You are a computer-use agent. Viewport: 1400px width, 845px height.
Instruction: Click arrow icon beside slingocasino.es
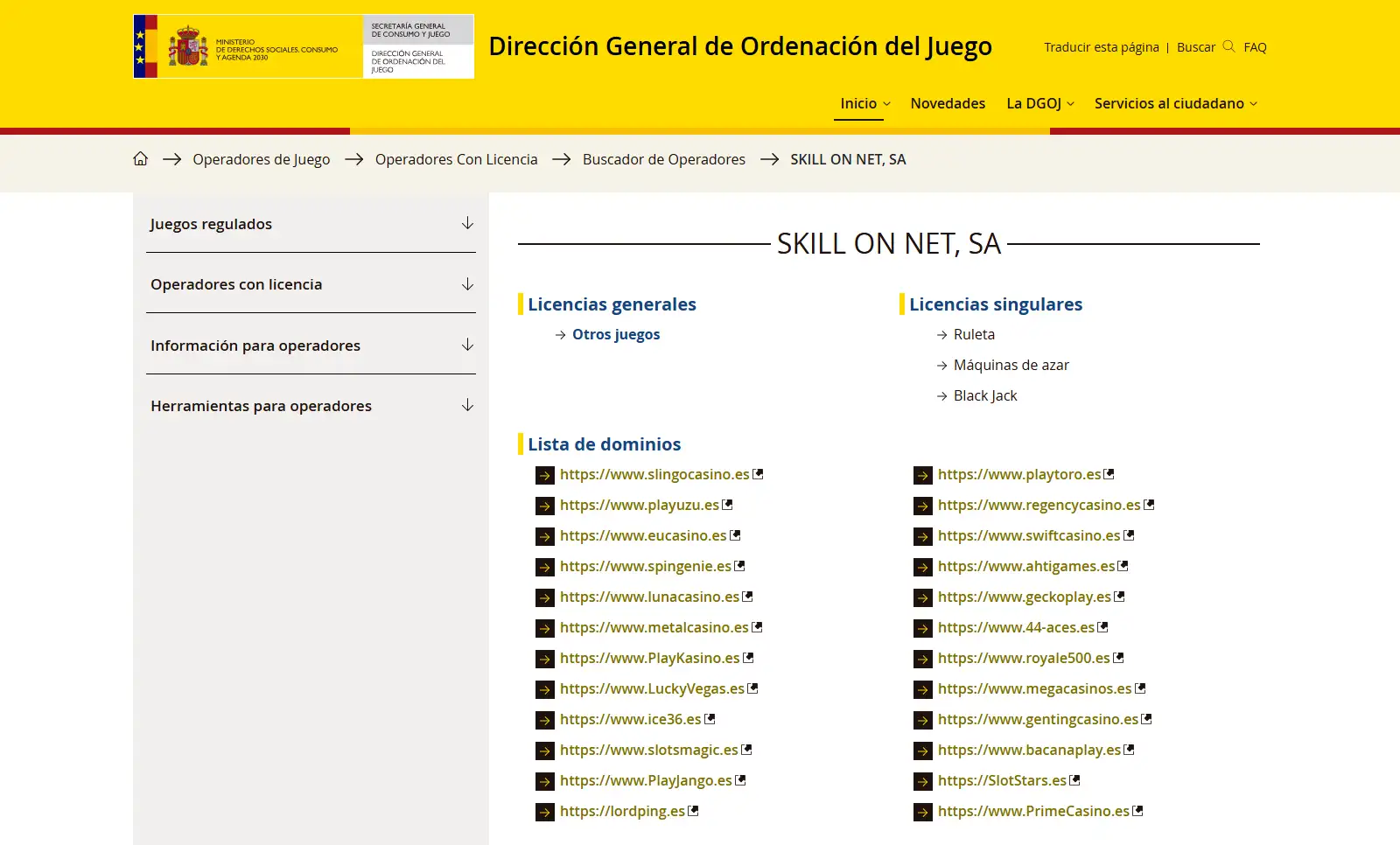point(545,475)
